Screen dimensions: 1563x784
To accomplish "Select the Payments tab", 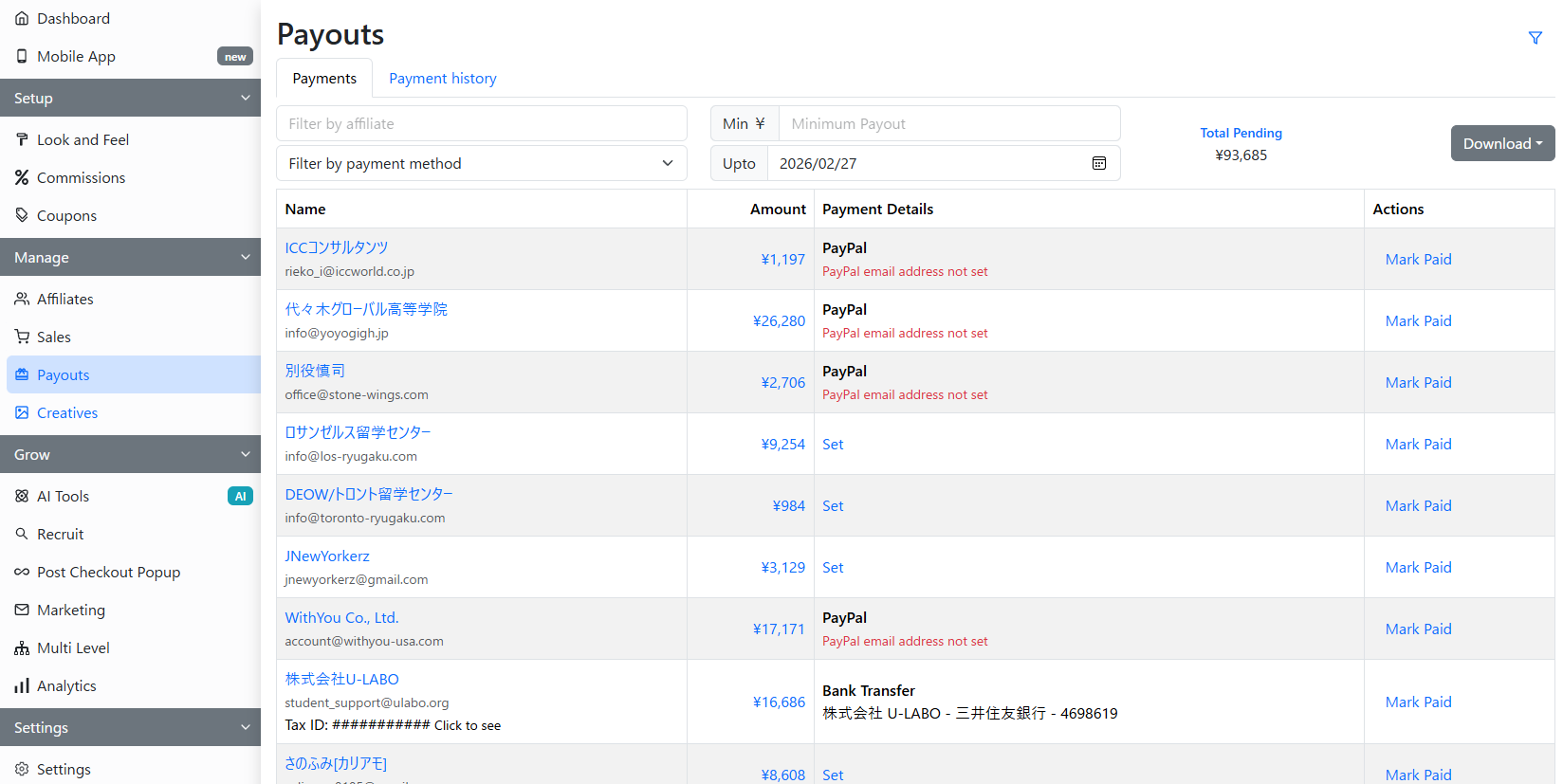I will (324, 79).
